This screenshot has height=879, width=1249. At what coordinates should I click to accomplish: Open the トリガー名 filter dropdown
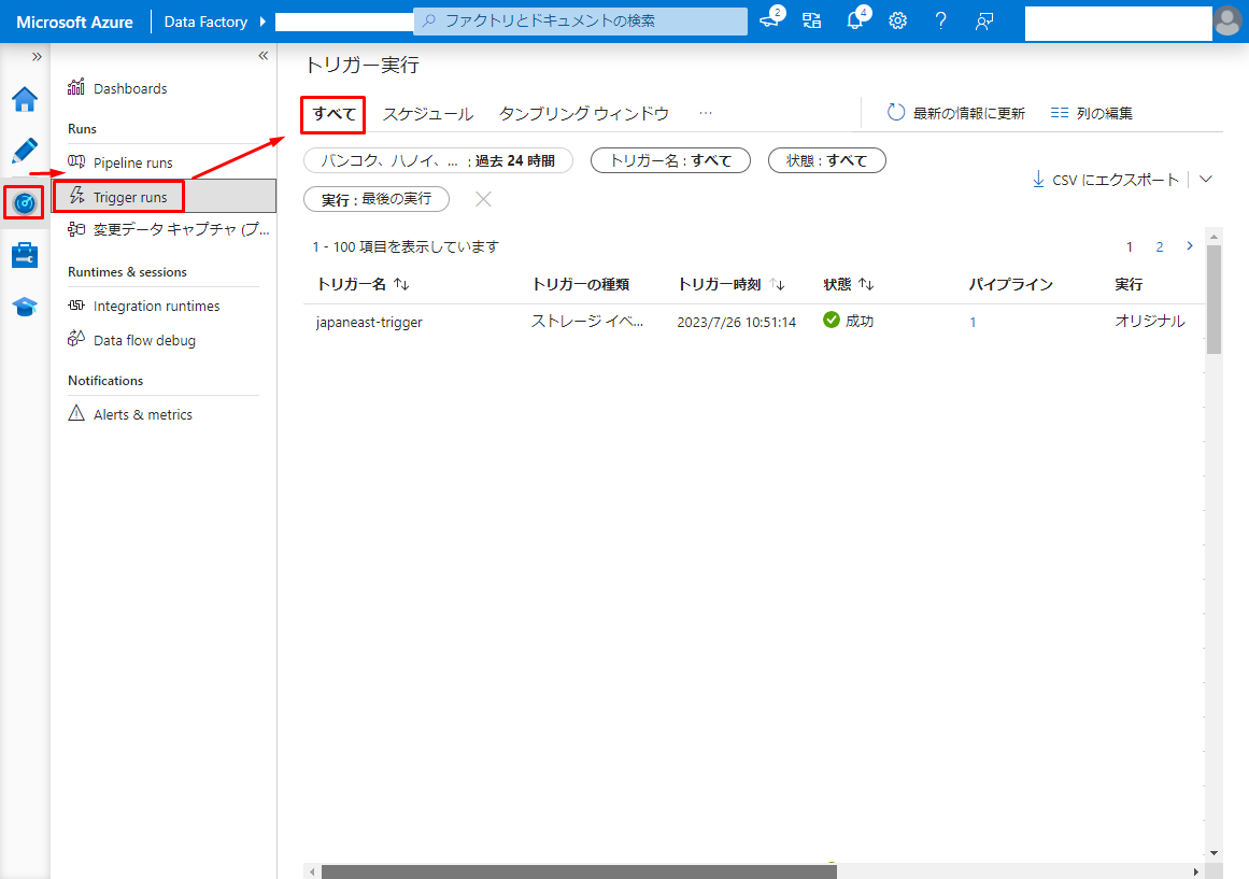pos(670,161)
